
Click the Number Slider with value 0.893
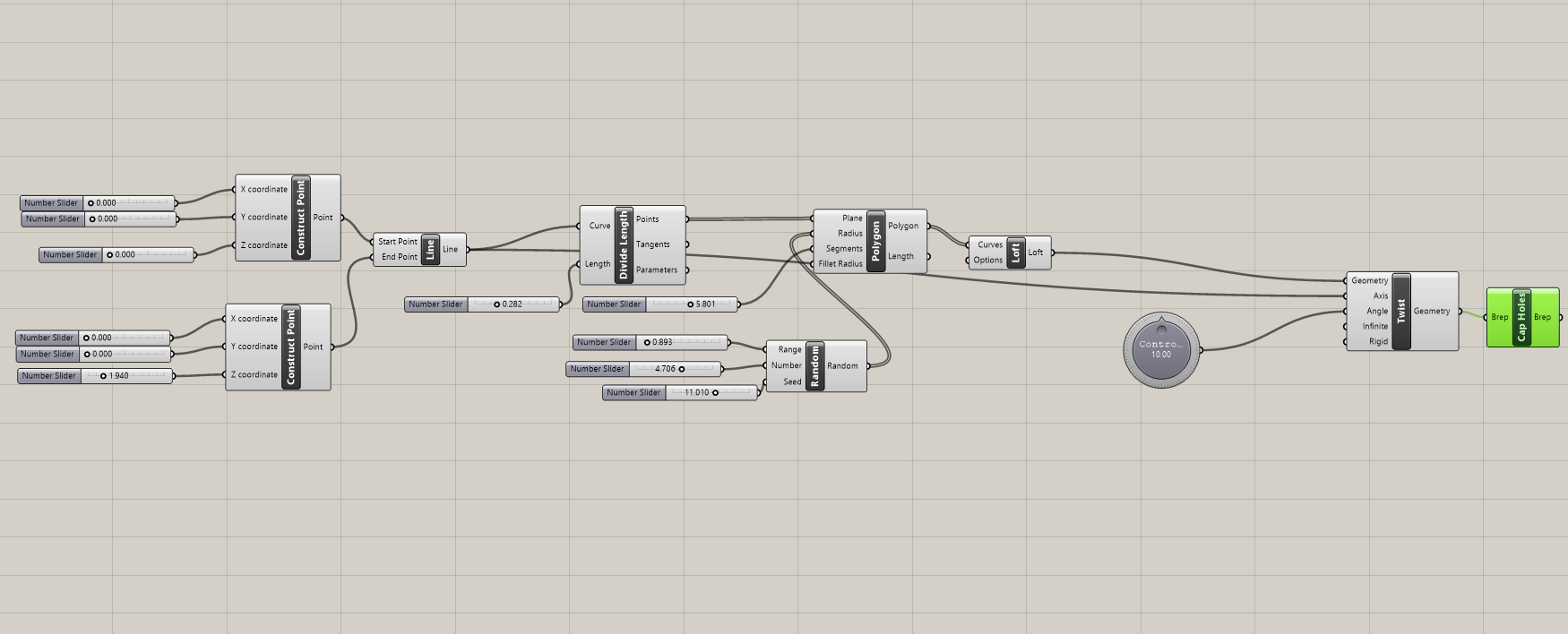[x=651, y=342]
